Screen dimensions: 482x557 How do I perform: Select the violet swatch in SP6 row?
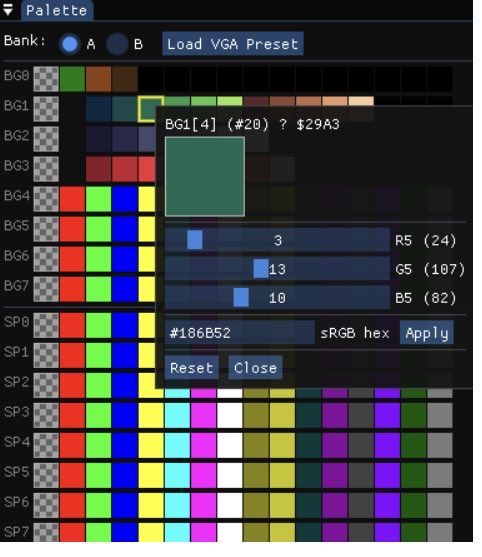[388, 505]
